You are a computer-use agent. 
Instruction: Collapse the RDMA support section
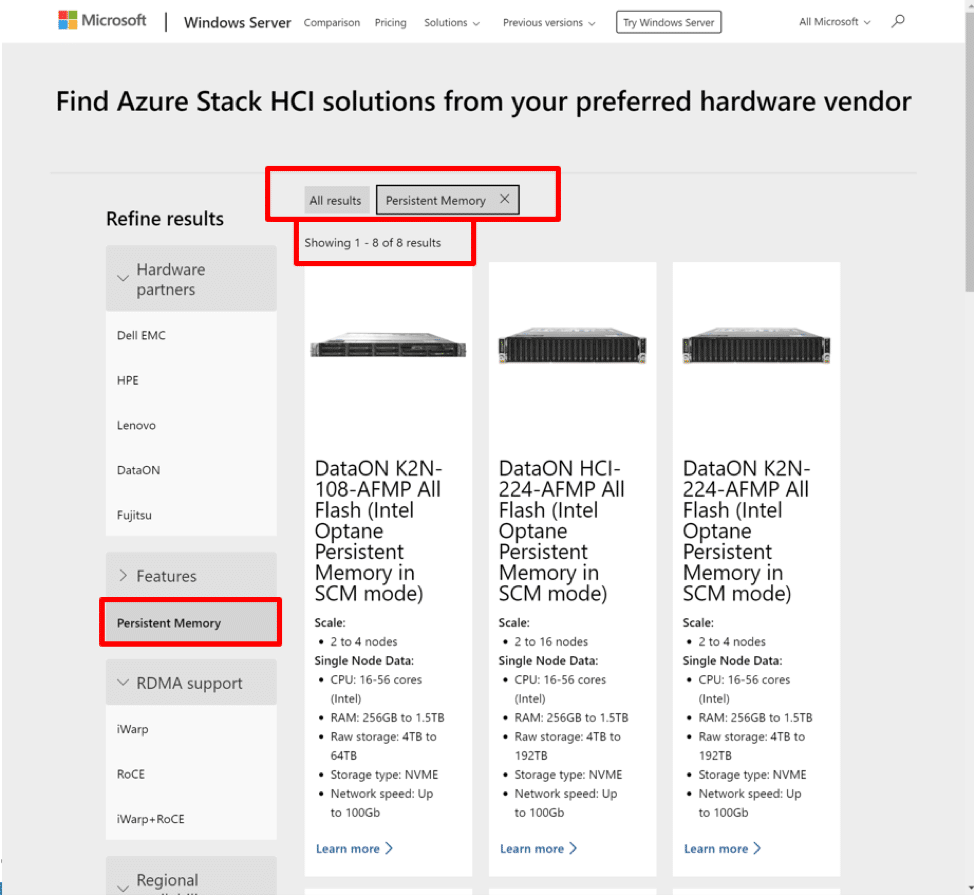[x=191, y=683]
